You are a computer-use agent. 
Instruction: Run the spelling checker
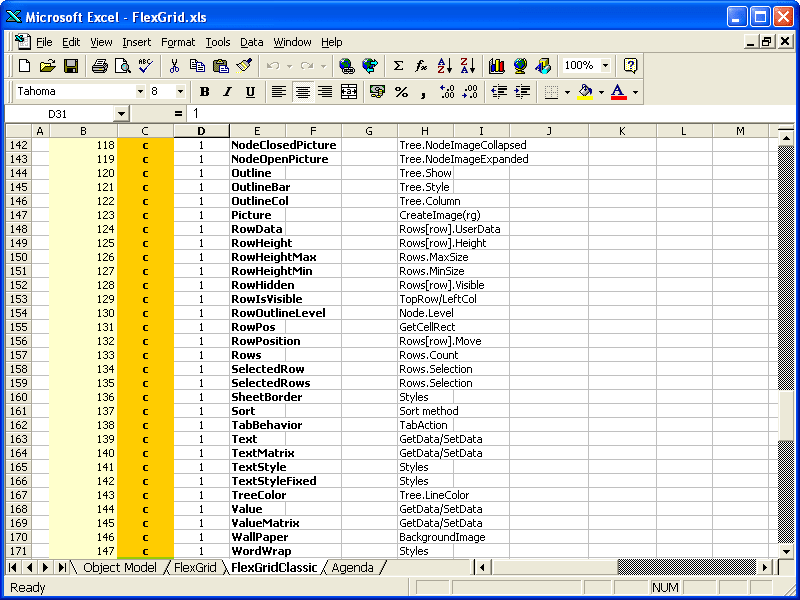click(143, 66)
